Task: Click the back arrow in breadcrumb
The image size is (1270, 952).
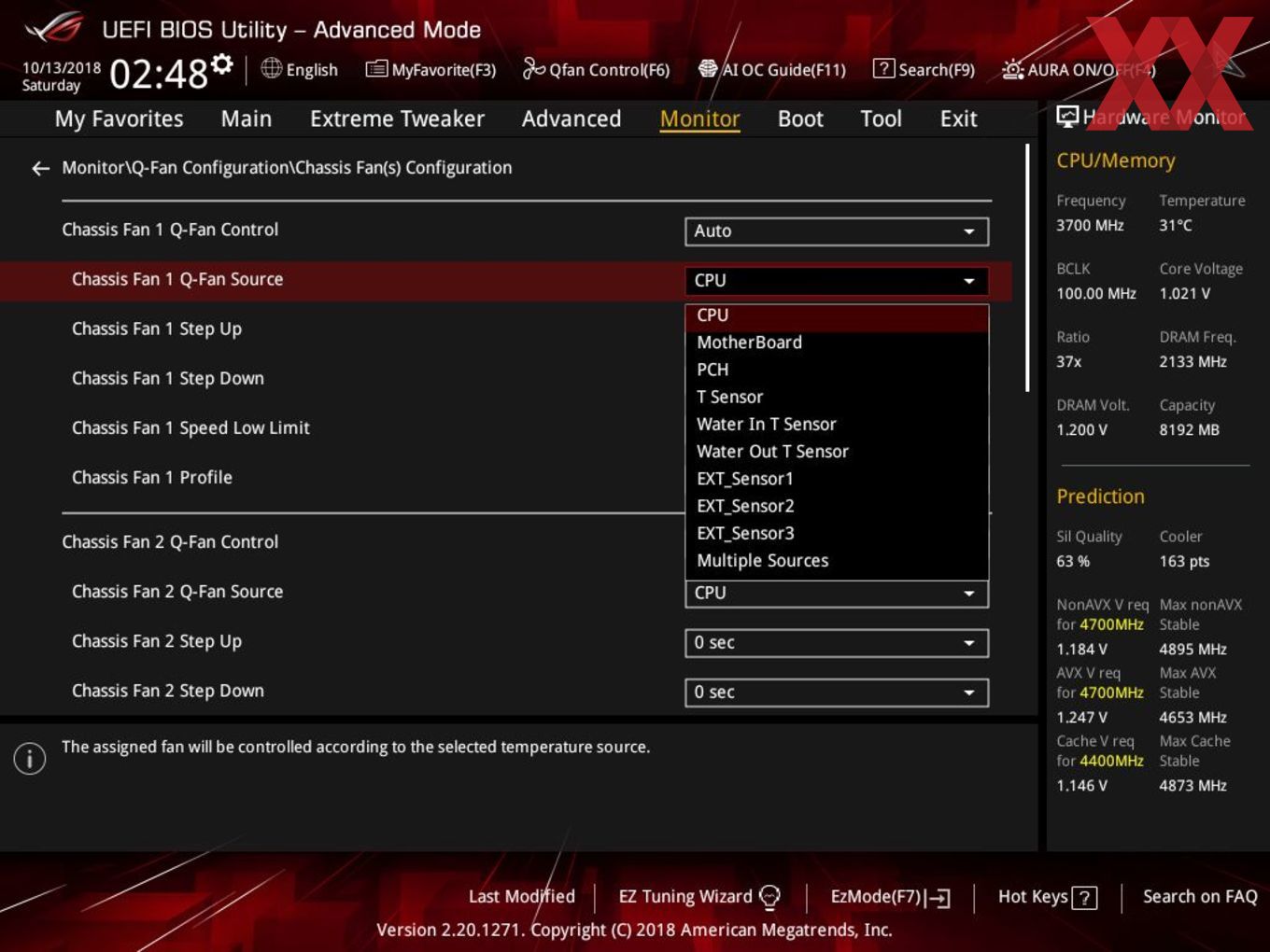Action: (x=40, y=168)
